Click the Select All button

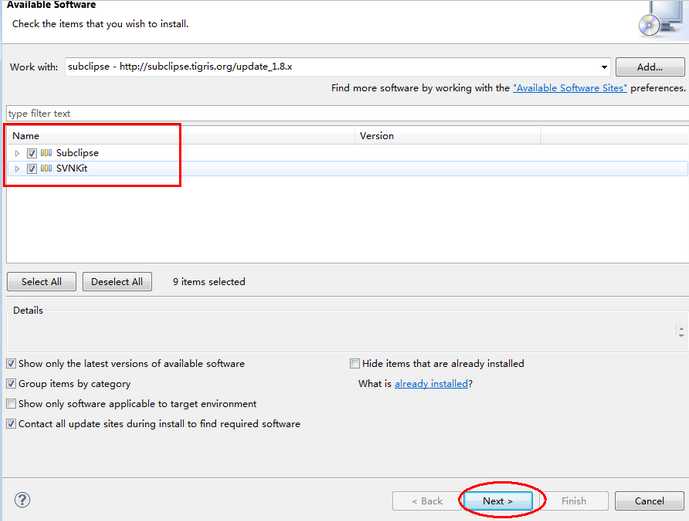[x=41, y=282]
